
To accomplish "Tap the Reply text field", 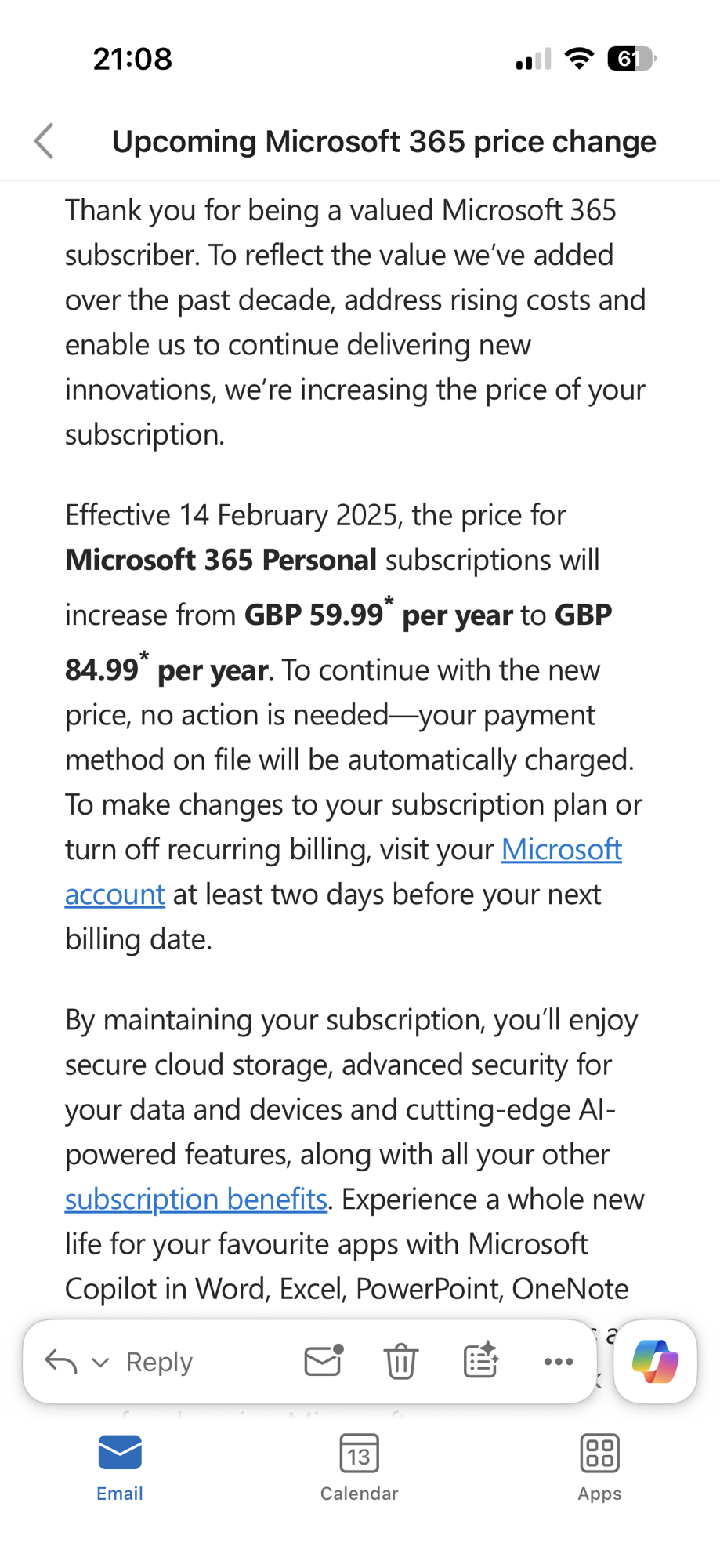I will pyautogui.click(x=160, y=1362).
